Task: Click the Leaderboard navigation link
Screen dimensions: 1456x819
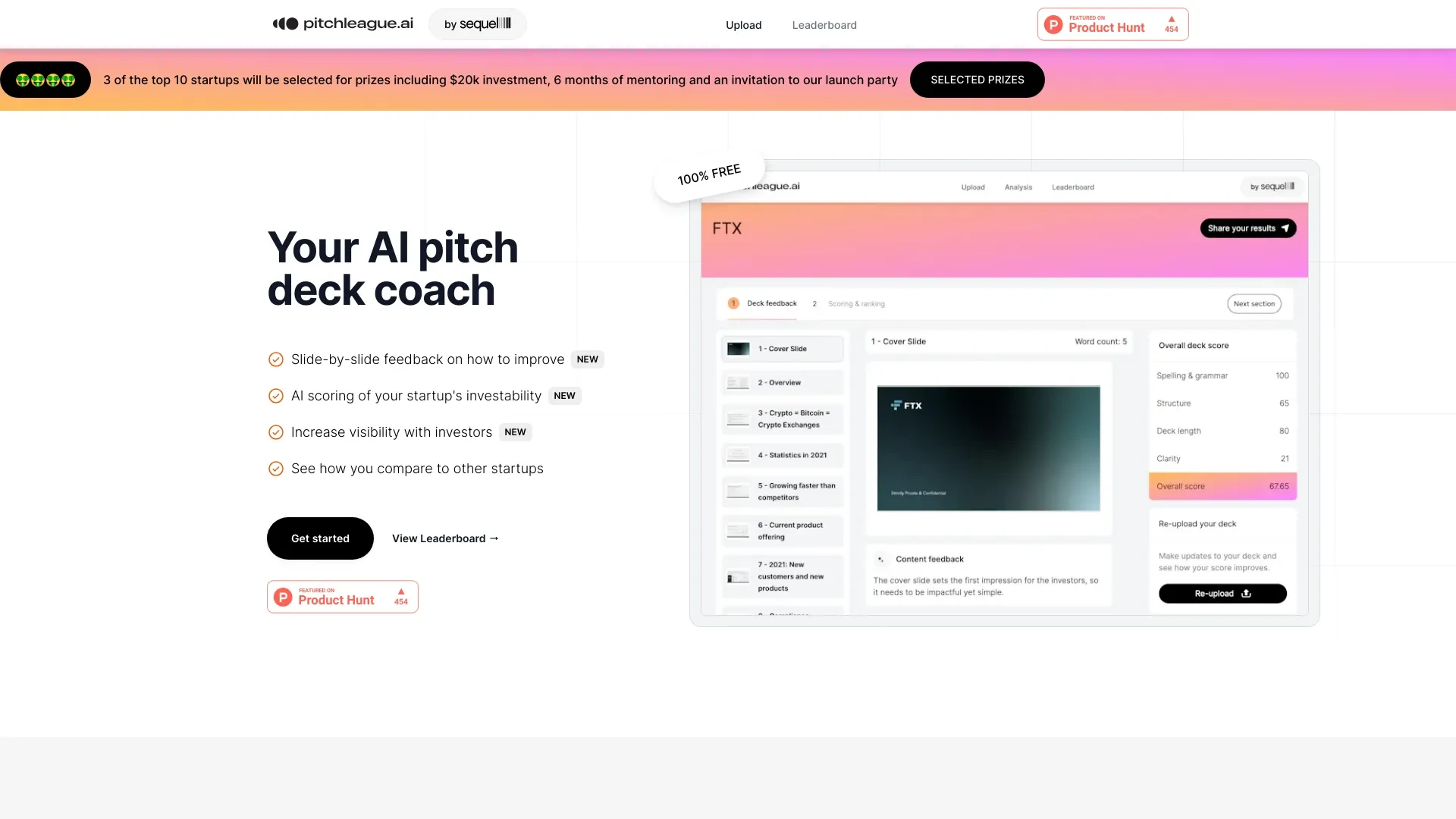Action: point(824,24)
